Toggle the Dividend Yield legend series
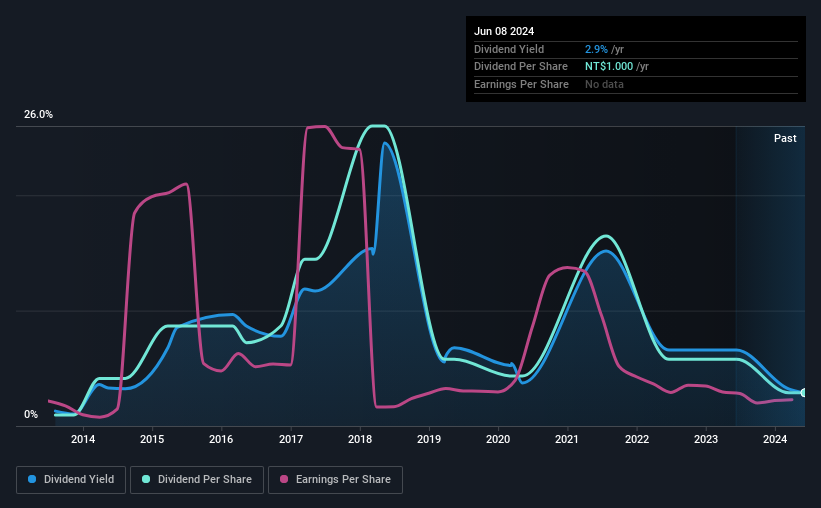 [71, 480]
